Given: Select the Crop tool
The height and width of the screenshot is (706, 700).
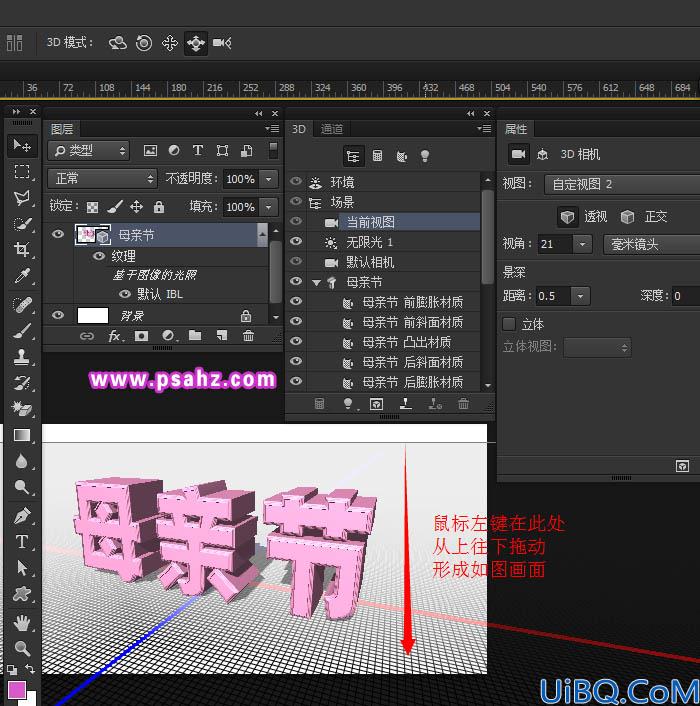Looking at the screenshot, I should (22, 249).
